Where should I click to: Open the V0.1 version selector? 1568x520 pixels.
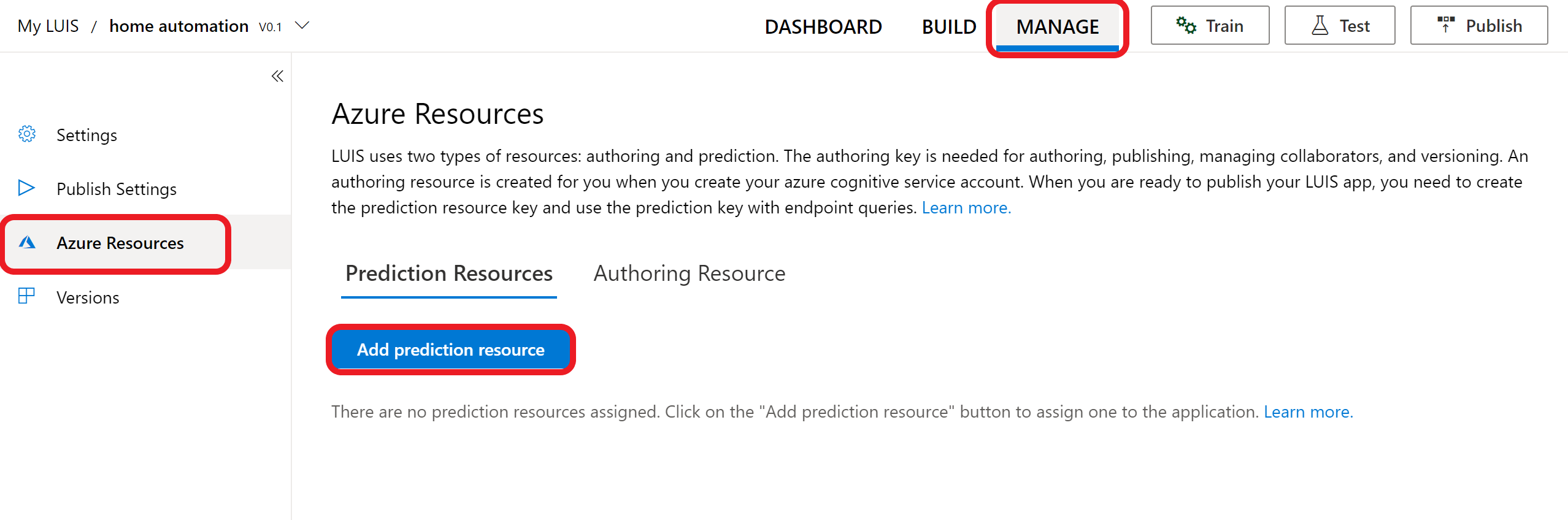pyautogui.click(x=270, y=27)
